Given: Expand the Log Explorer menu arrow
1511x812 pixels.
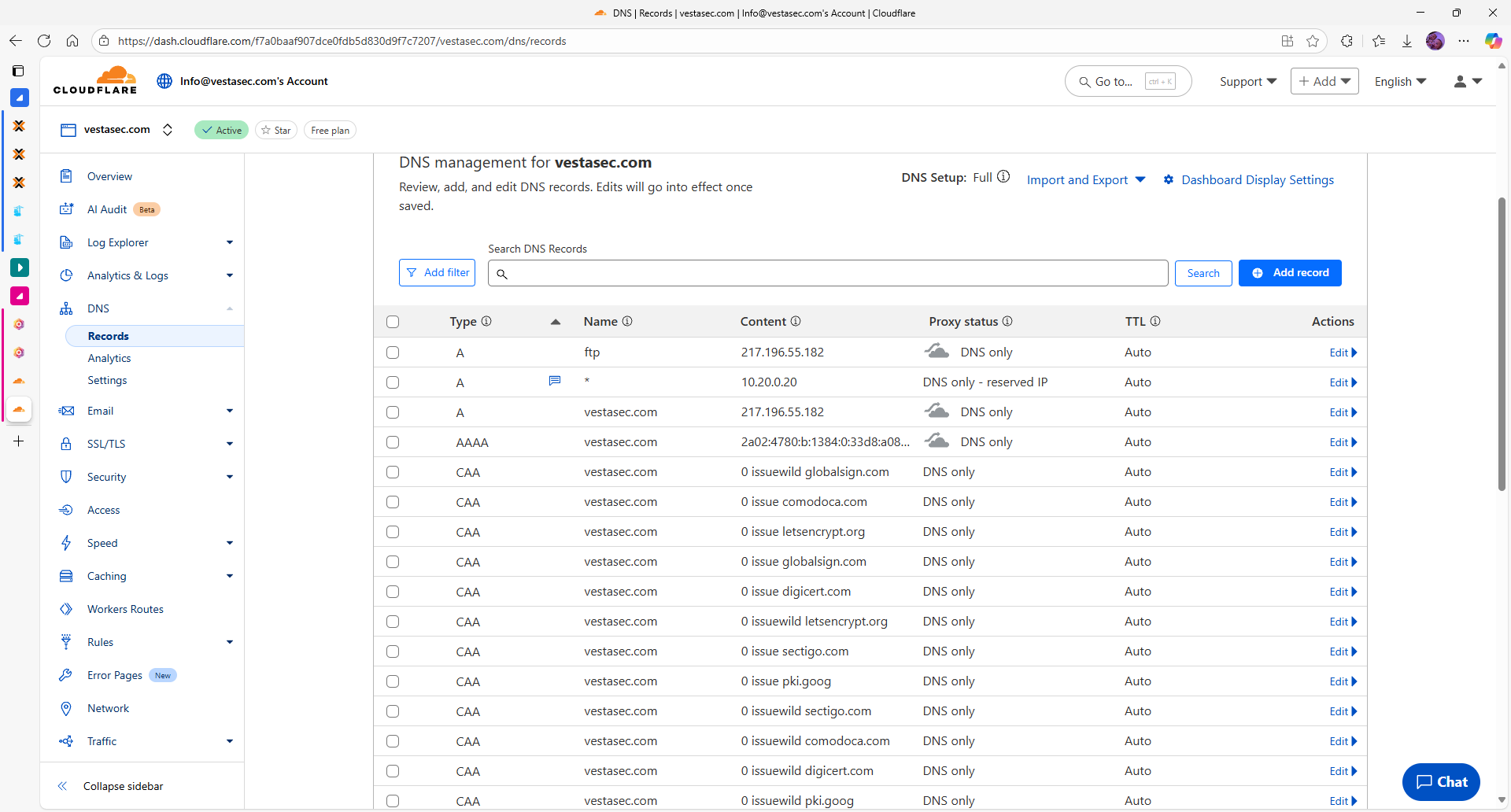Looking at the screenshot, I should (230, 242).
